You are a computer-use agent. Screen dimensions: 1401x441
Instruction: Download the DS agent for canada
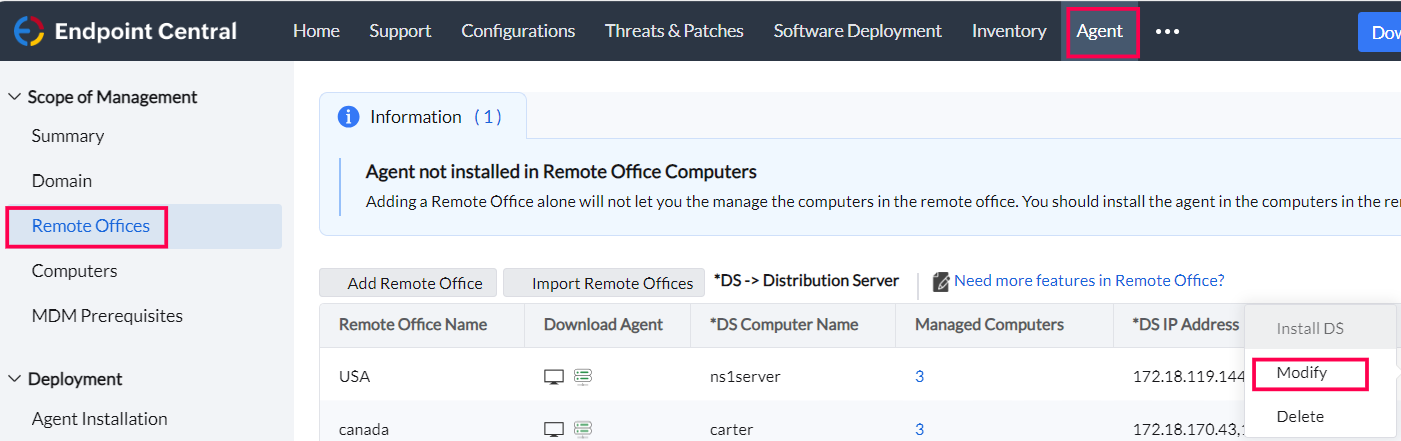point(583,429)
